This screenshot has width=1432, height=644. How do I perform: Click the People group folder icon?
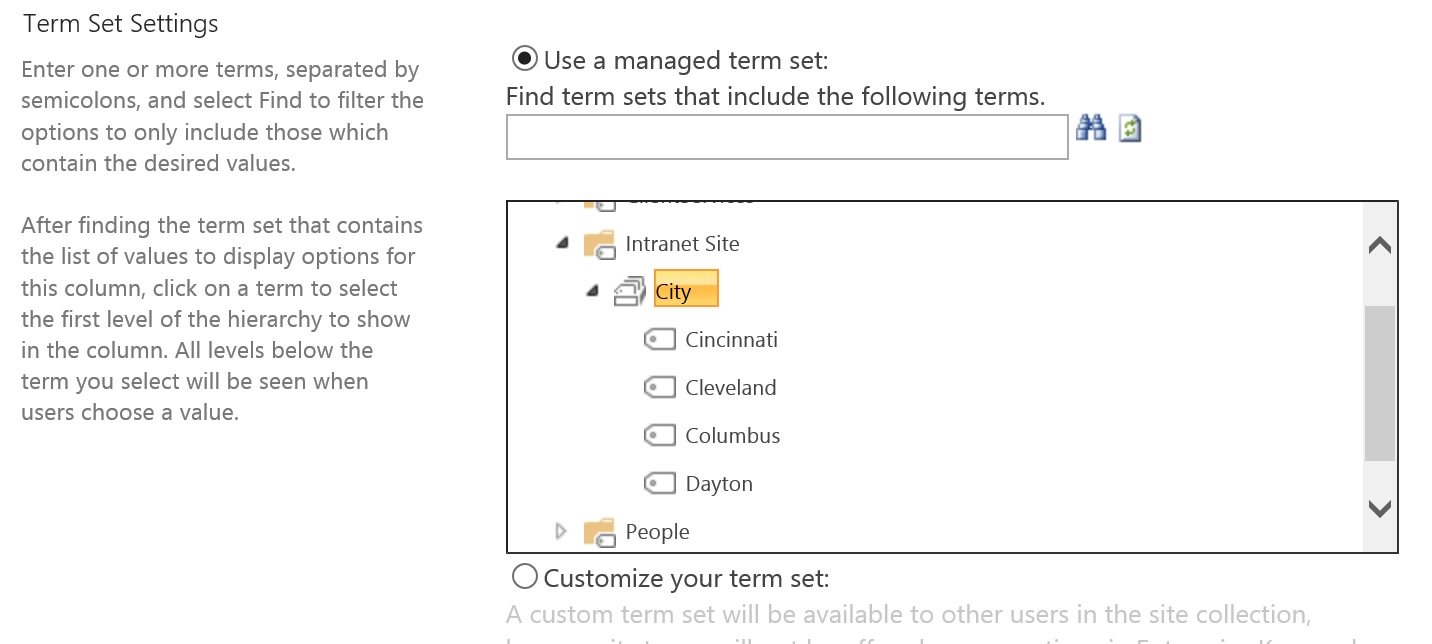(599, 532)
